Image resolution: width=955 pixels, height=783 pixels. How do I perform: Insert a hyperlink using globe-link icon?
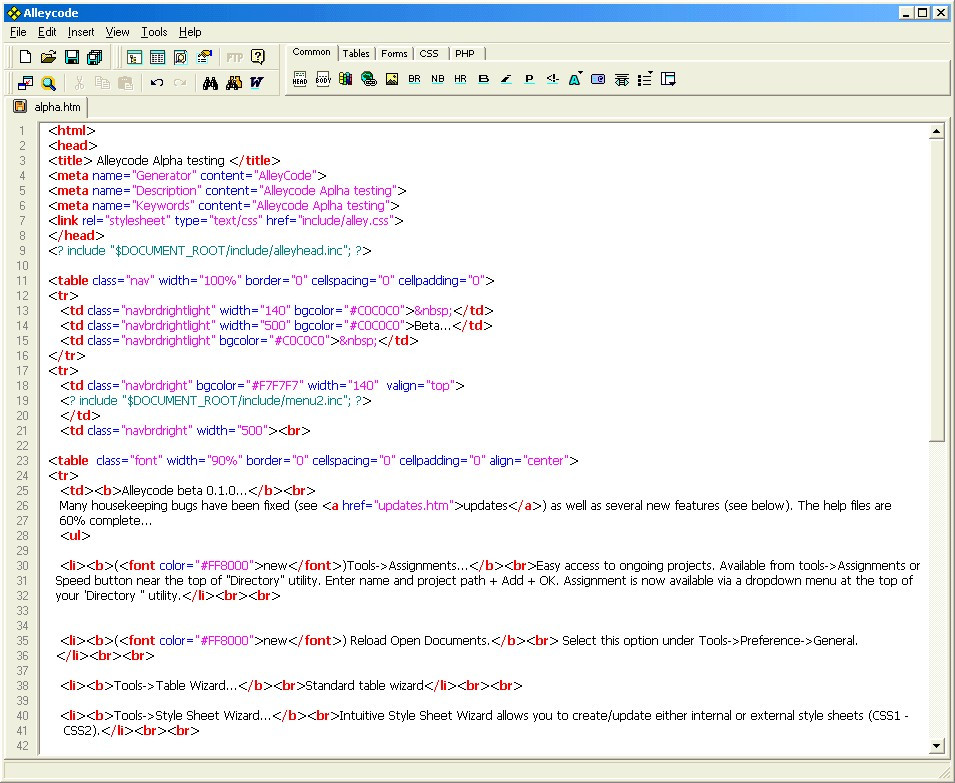(368, 79)
